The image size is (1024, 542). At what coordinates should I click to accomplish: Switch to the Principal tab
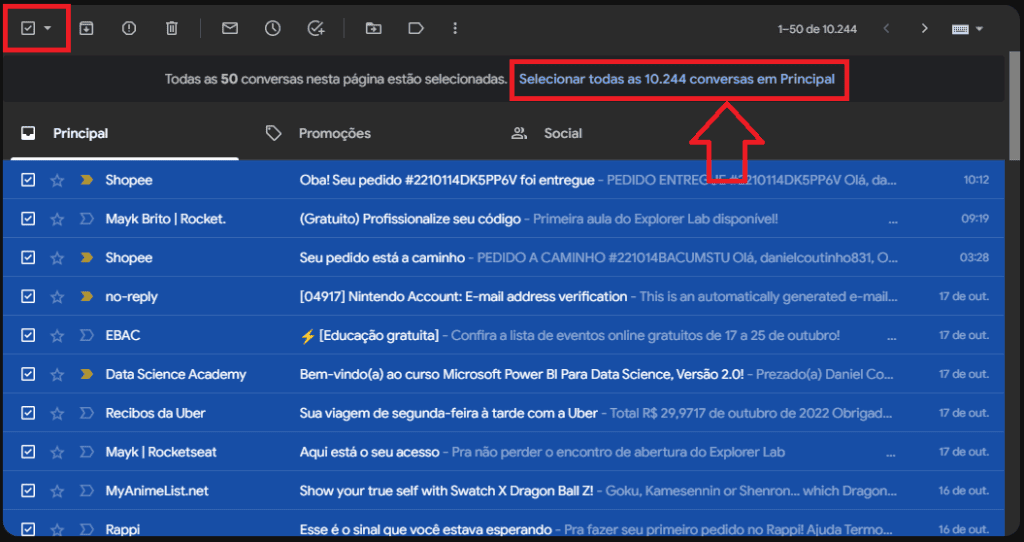[125, 134]
